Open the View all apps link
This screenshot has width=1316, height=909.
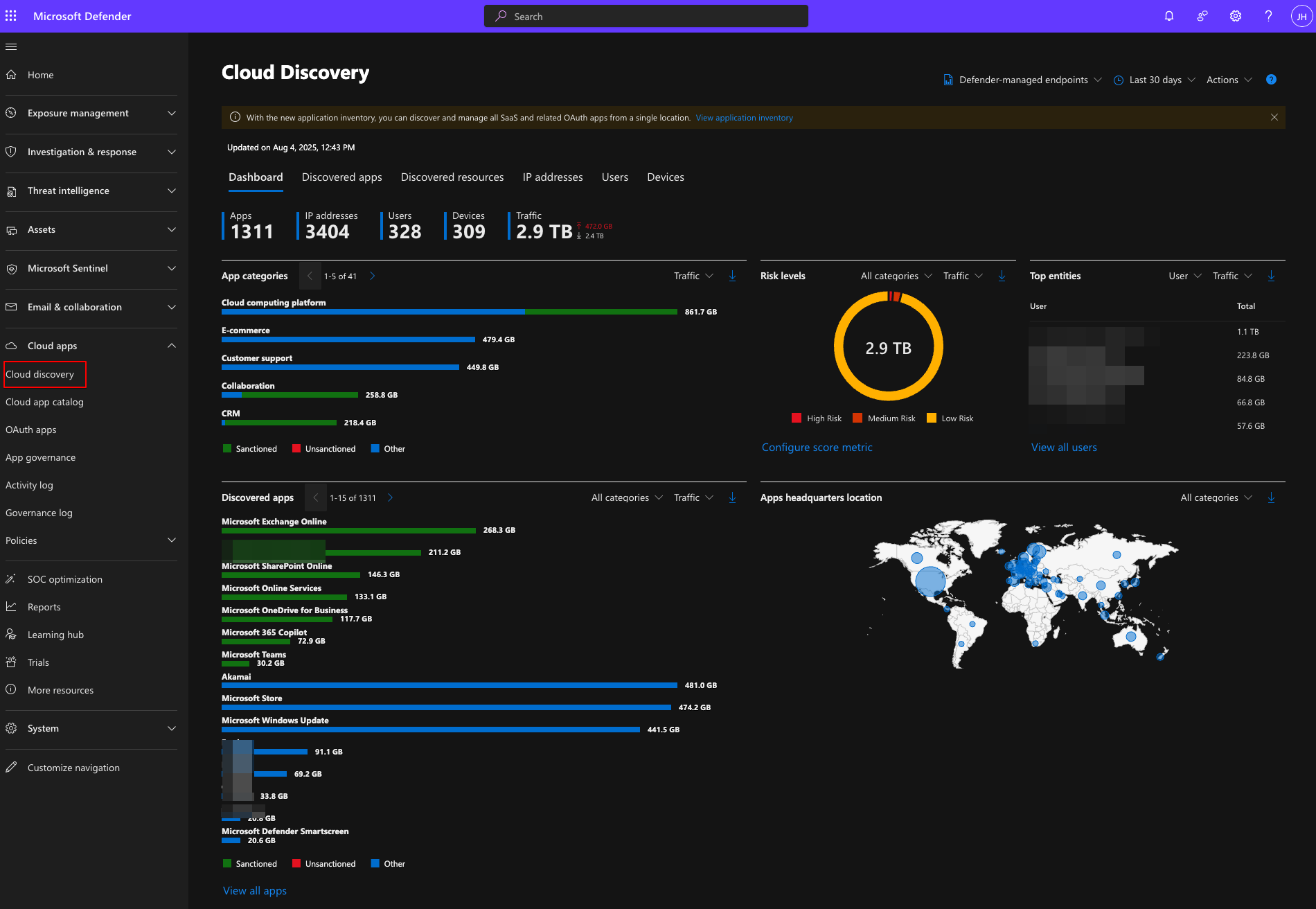pos(254,891)
